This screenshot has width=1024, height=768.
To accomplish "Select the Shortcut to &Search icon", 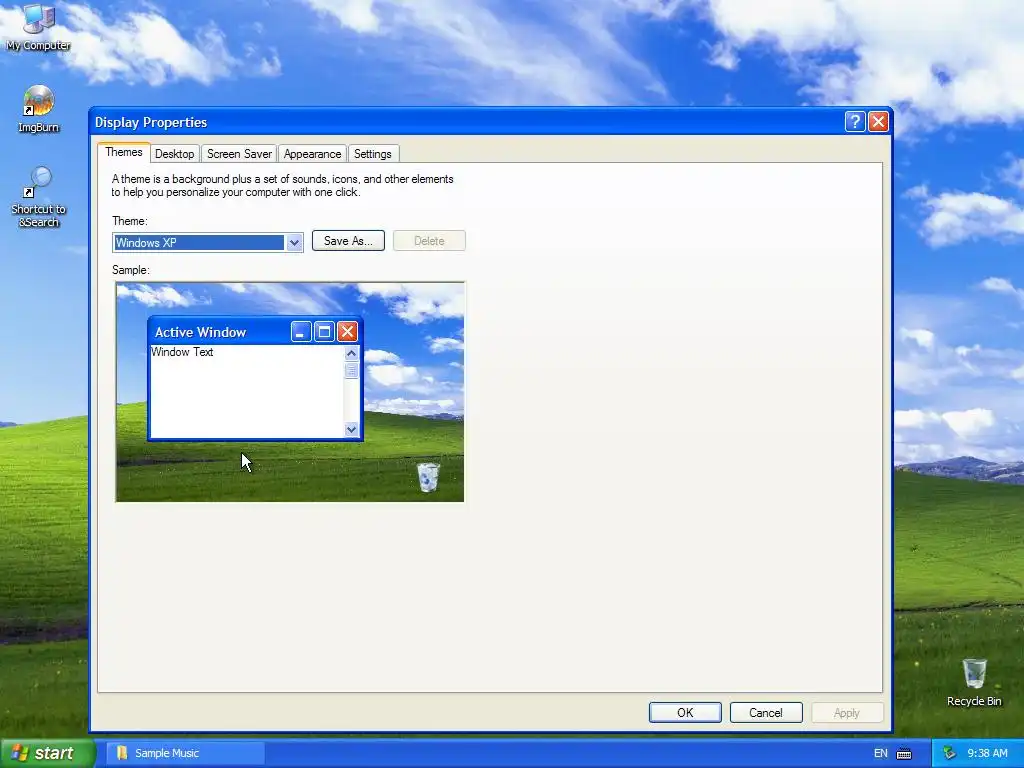I will (x=39, y=197).
